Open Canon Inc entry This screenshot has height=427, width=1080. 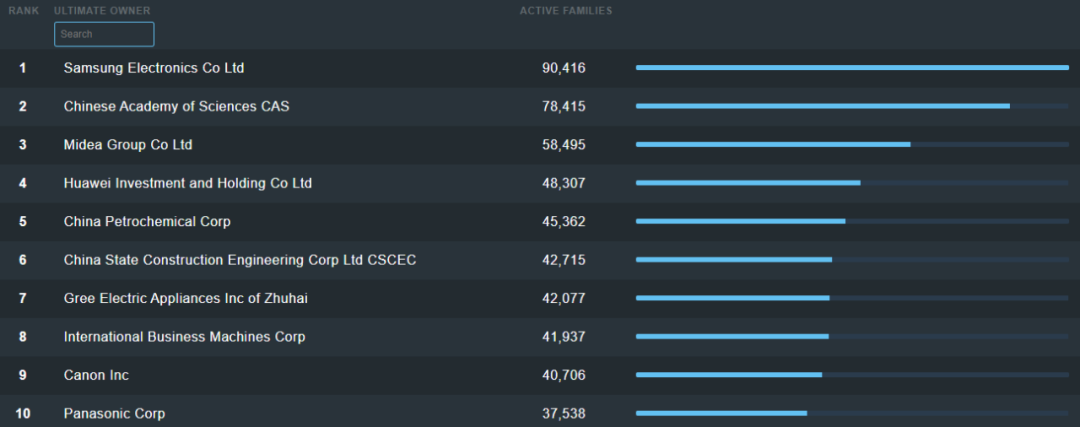pyautogui.click(x=96, y=375)
